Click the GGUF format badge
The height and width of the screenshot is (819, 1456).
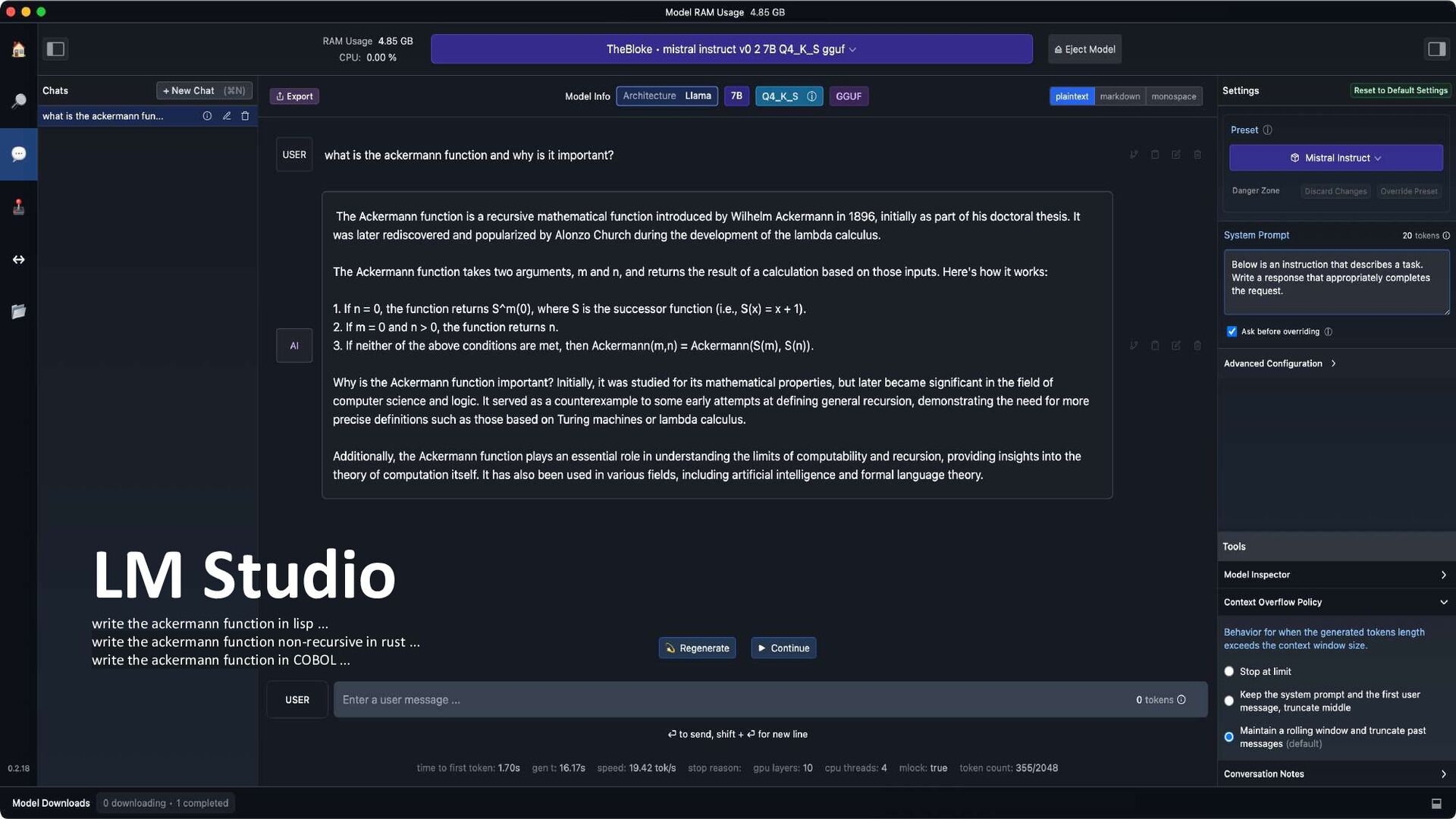849,96
